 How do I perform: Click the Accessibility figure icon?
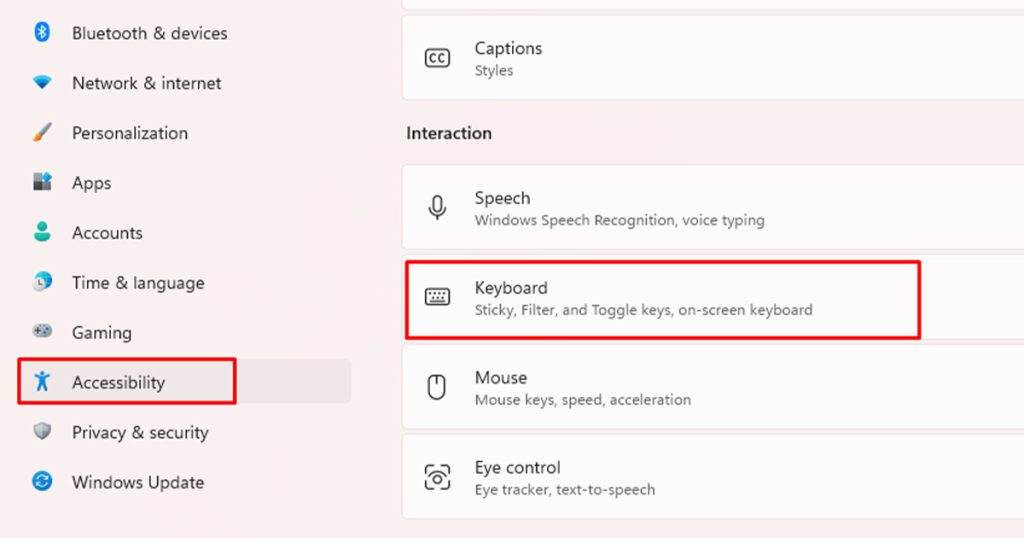(x=42, y=381)
